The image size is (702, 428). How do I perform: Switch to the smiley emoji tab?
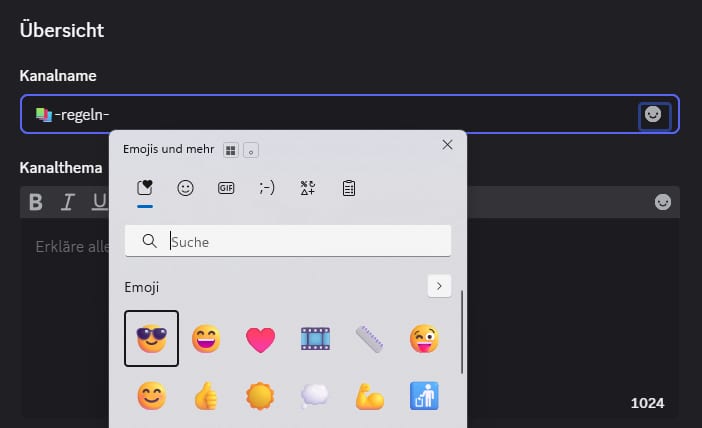pos(185,188)
